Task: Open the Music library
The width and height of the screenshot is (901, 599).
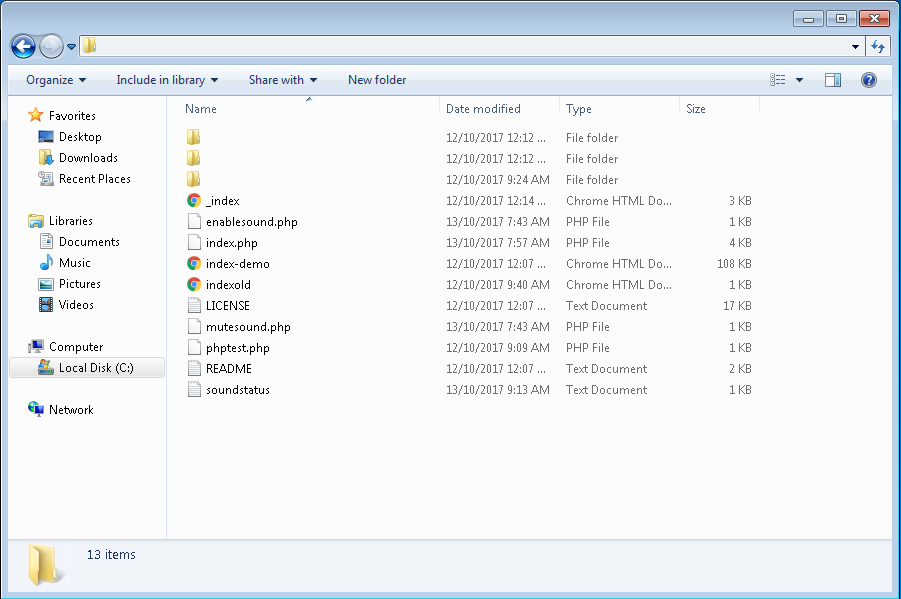Action: point(76,262)
